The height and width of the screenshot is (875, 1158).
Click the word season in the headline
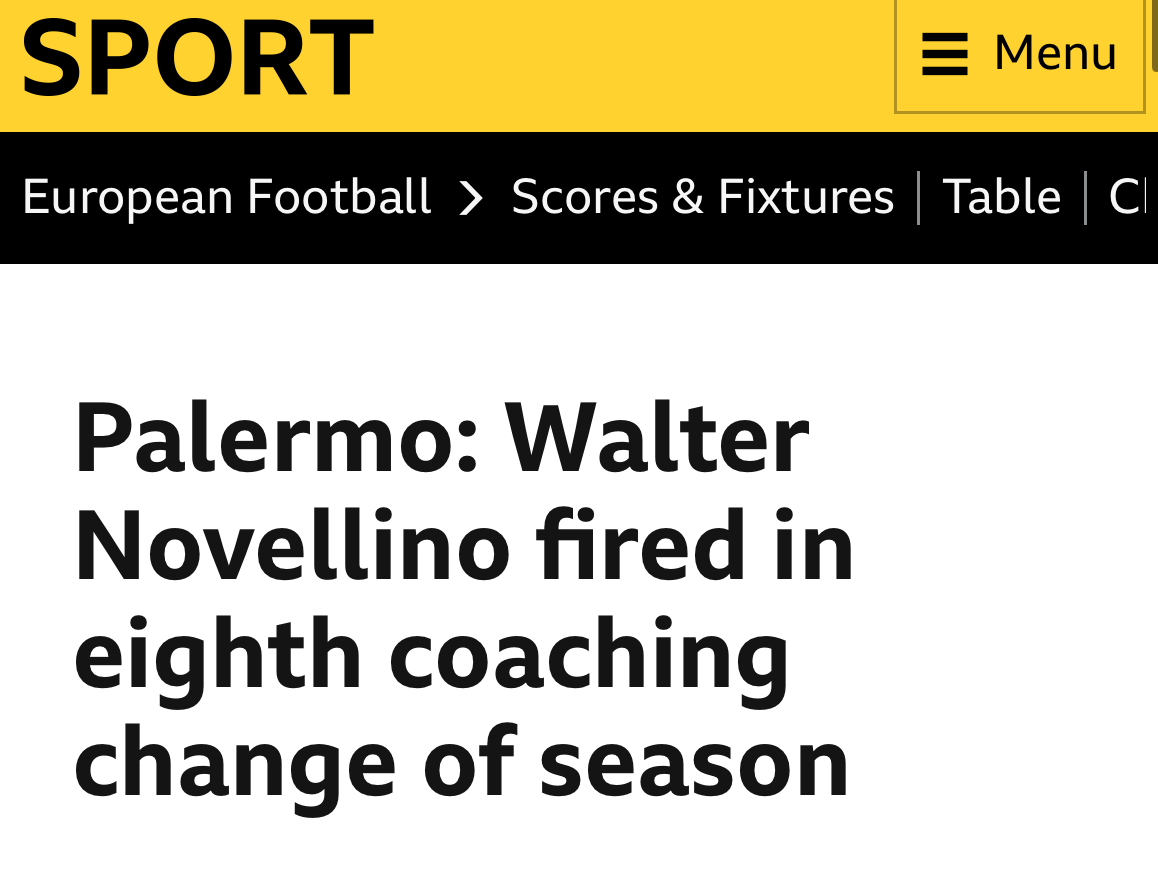(x=694, y=765)
